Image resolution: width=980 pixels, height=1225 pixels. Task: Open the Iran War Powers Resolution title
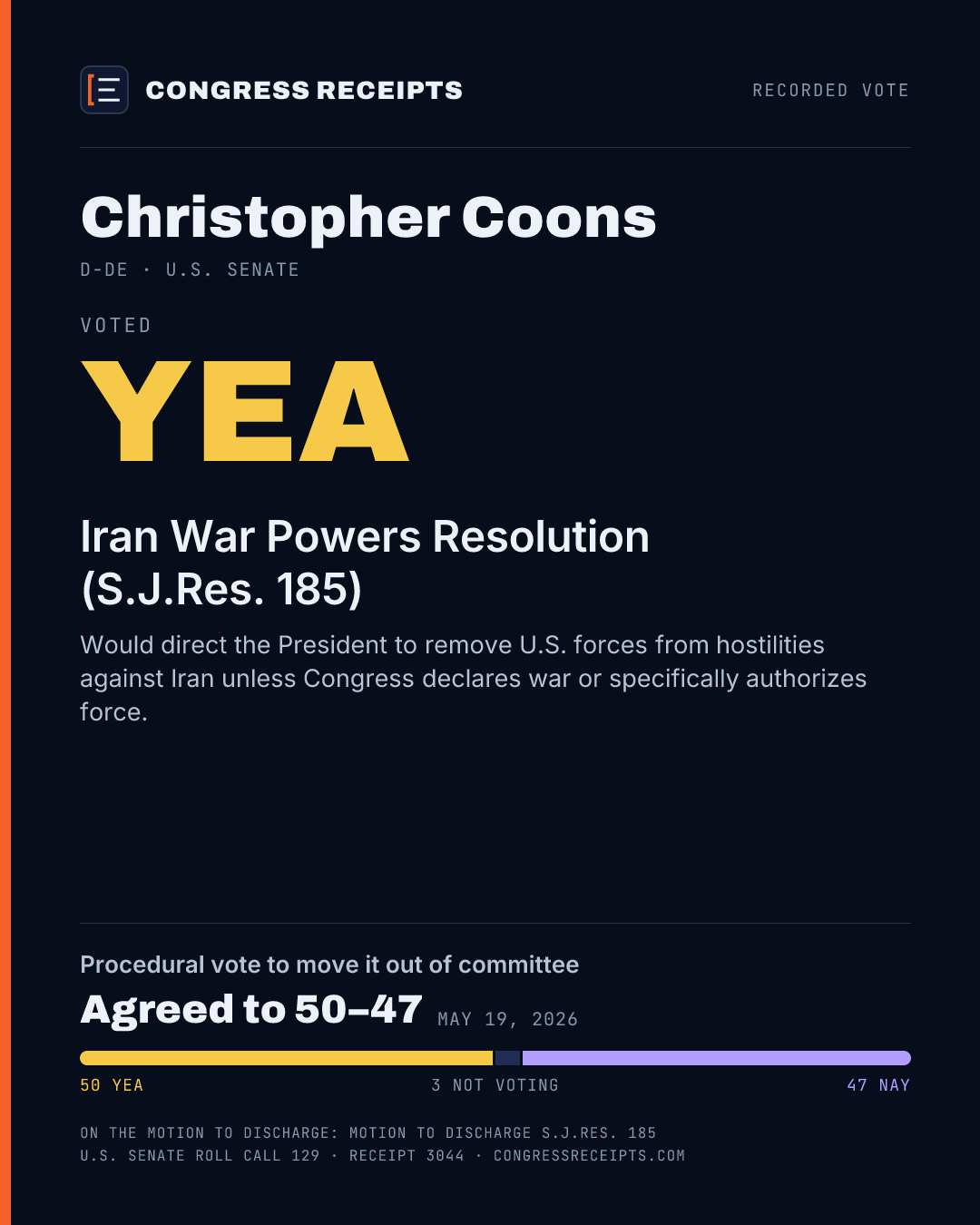click(365, 563)
